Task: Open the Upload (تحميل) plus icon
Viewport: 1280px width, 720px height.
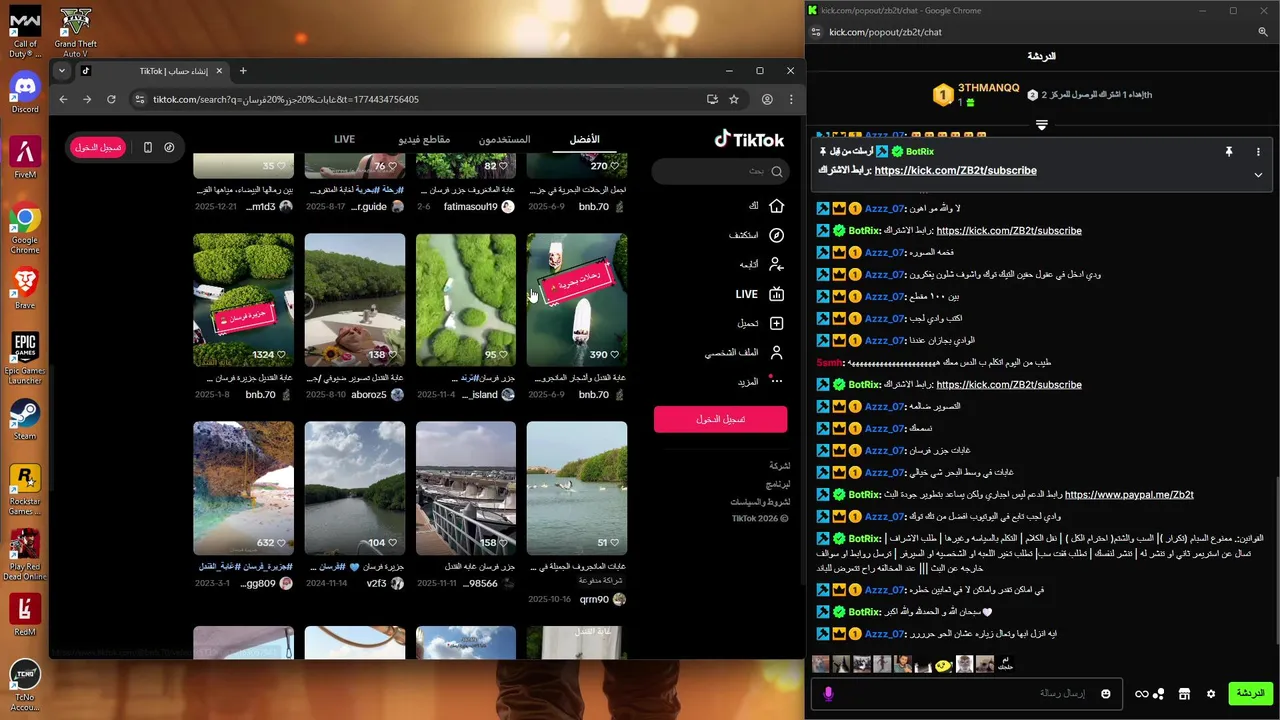Action: click(776, 323)
